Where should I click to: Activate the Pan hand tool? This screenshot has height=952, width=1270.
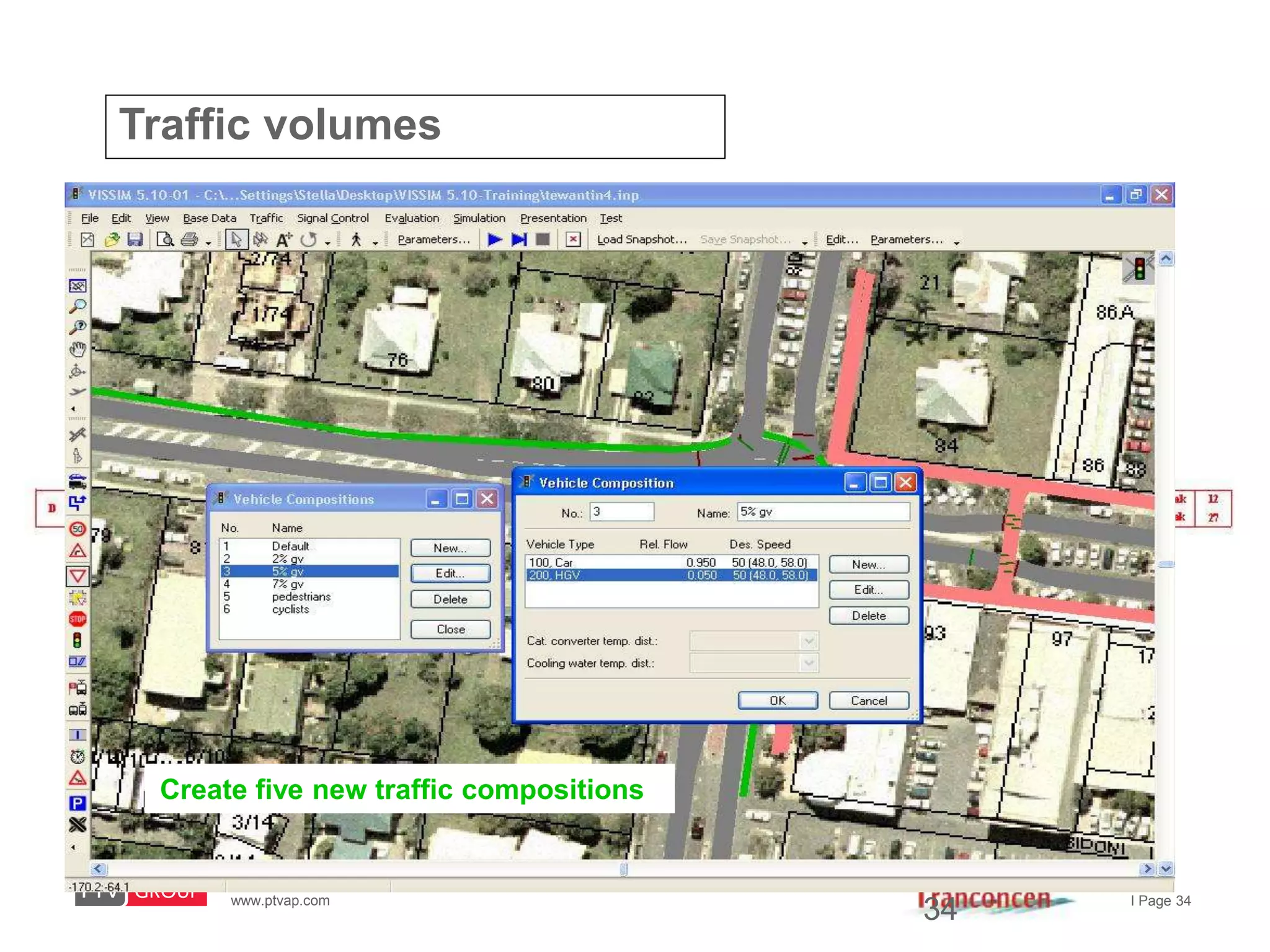pos(78,350)
